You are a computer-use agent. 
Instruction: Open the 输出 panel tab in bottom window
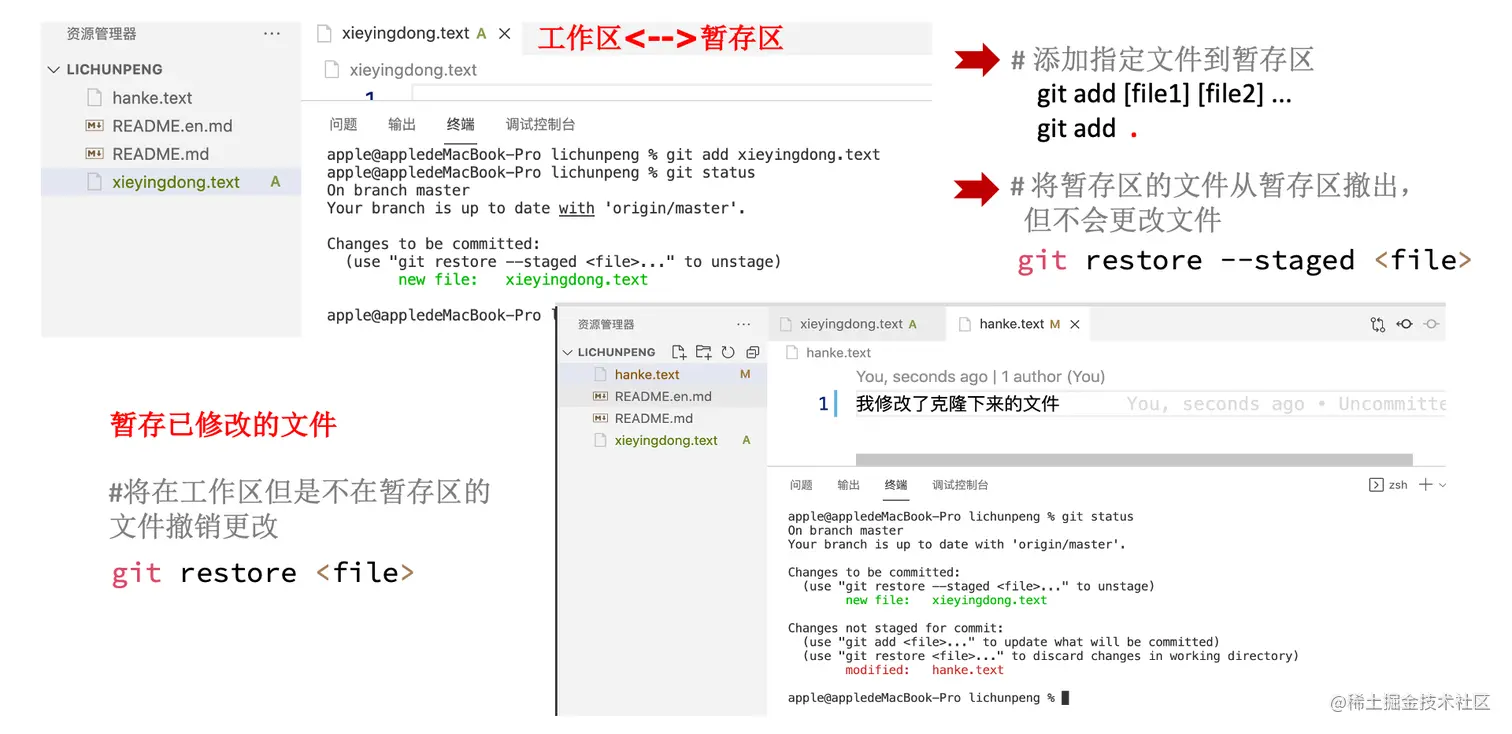click(849, 485)
